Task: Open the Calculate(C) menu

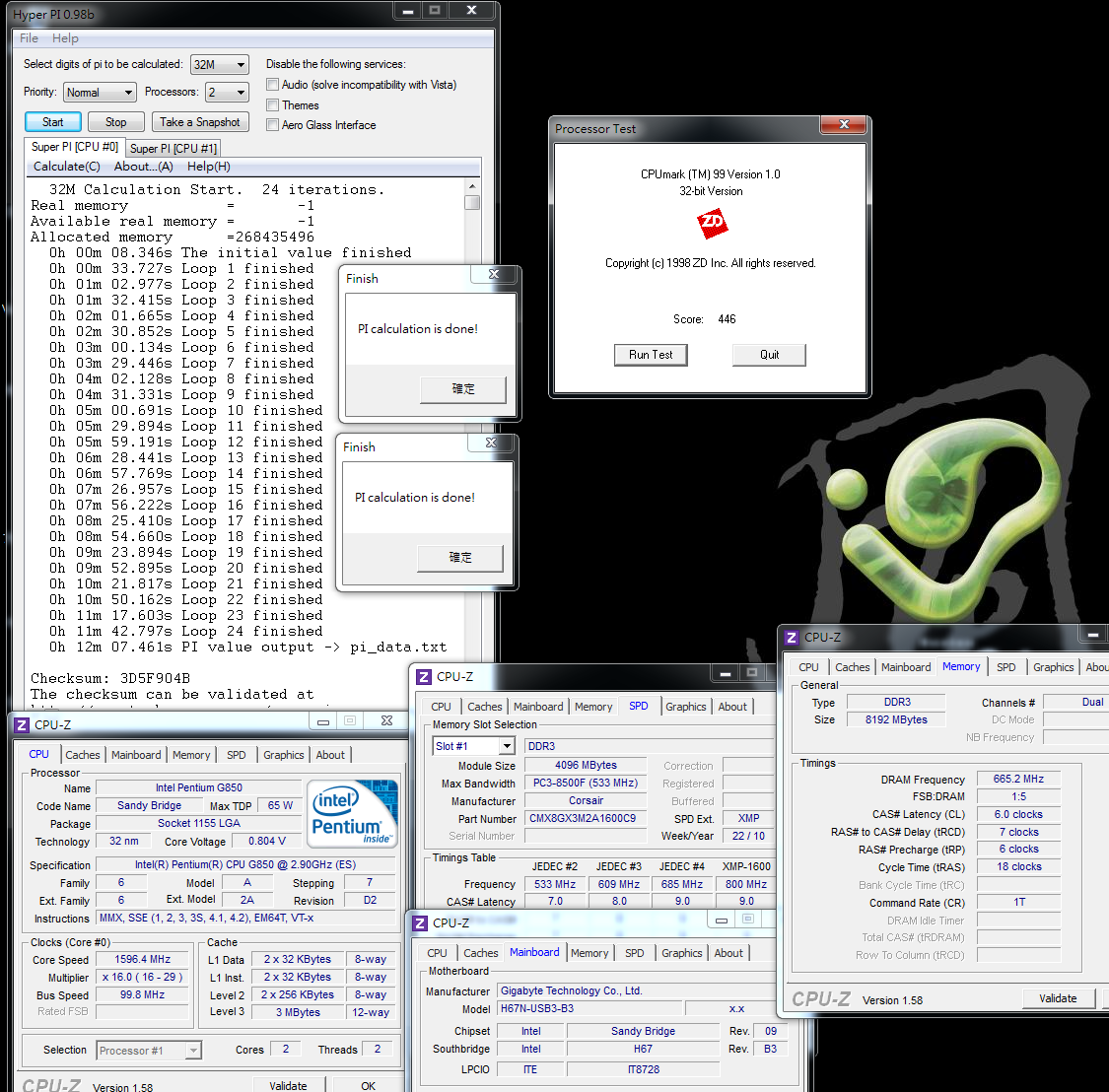Action: tap(66, 167)
